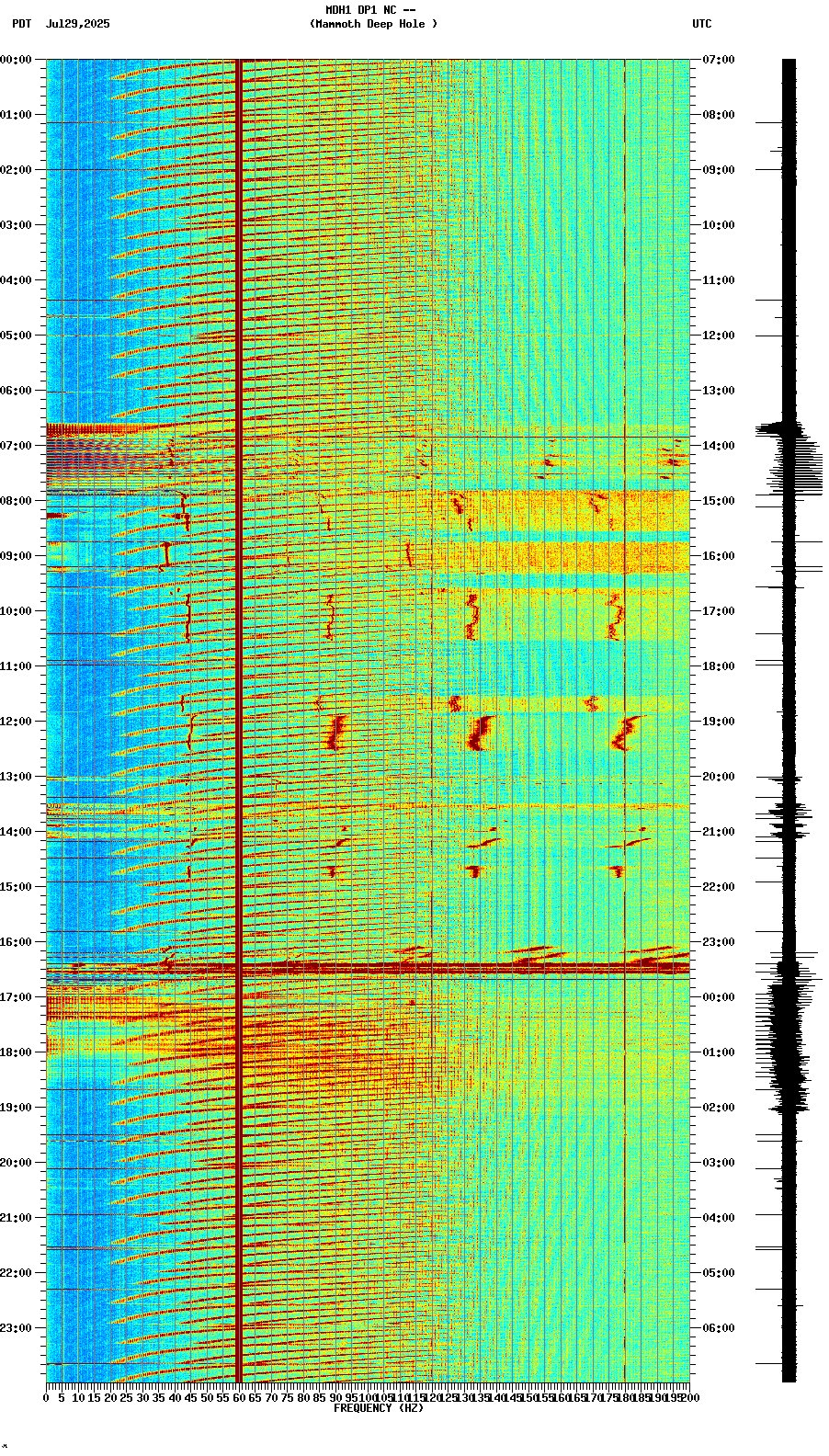Click the 19:00 PDT time label on left axis
829x1456 pixels.
click(x=16, y=1108)
